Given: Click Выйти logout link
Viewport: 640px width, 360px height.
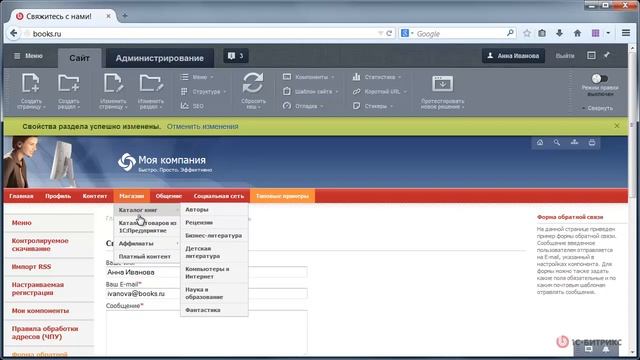Looking at the screenshot, I should (x=565, y=56).
